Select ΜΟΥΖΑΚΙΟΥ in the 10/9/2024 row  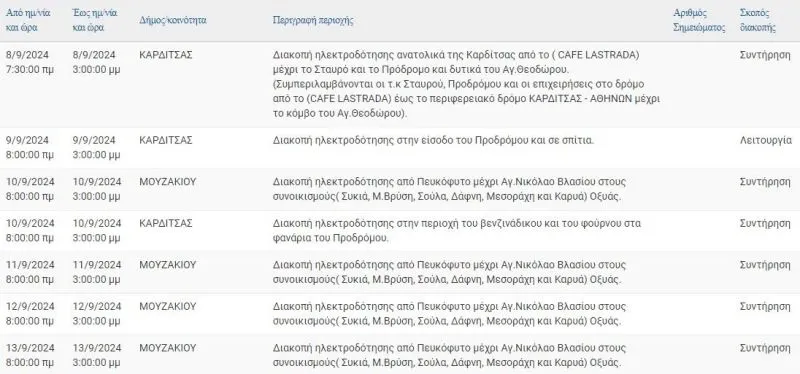[x=168, y=182]
